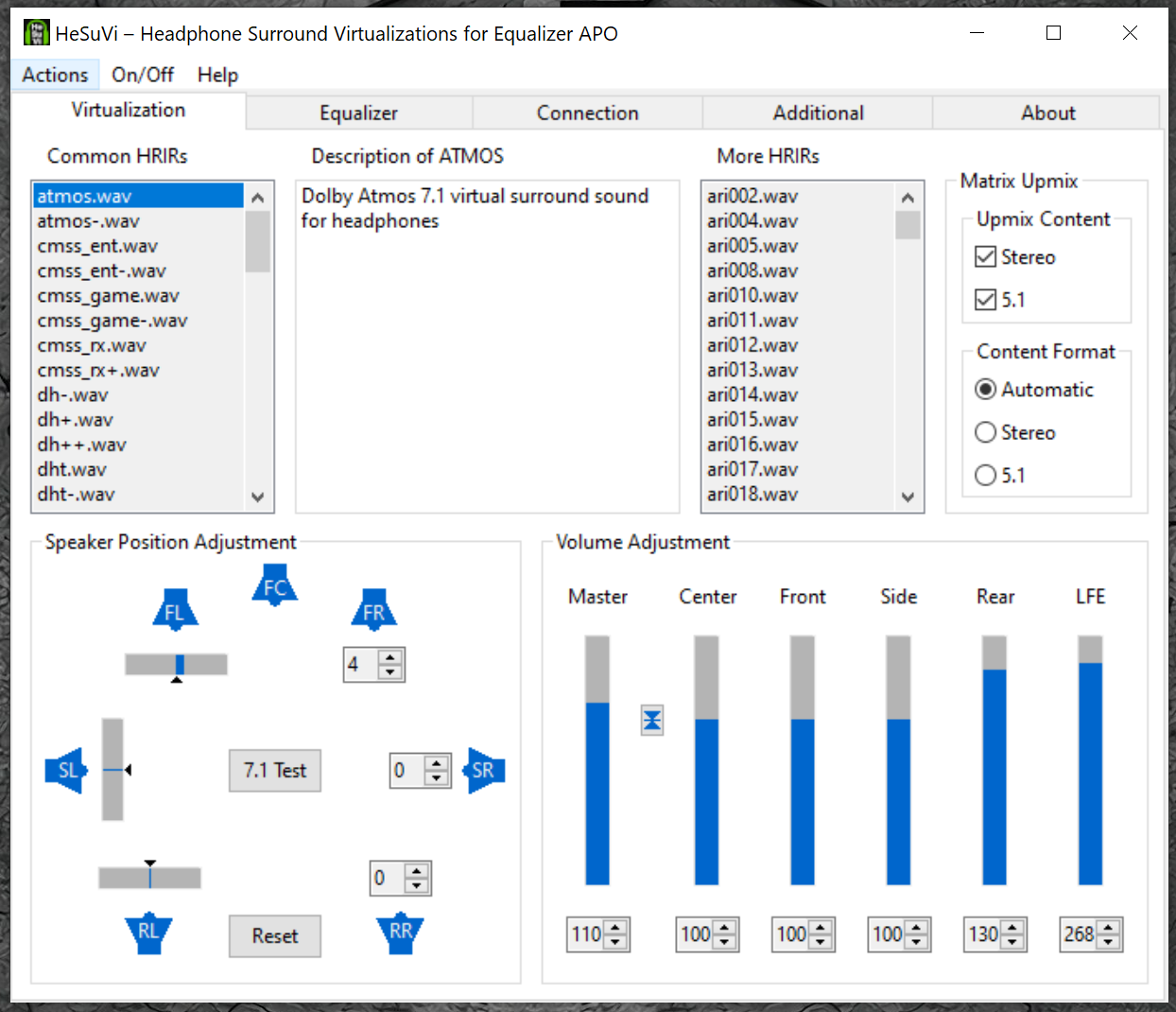Click More HRIRs list scroll down arrow

pyautogui.click(x=908, y=497)
